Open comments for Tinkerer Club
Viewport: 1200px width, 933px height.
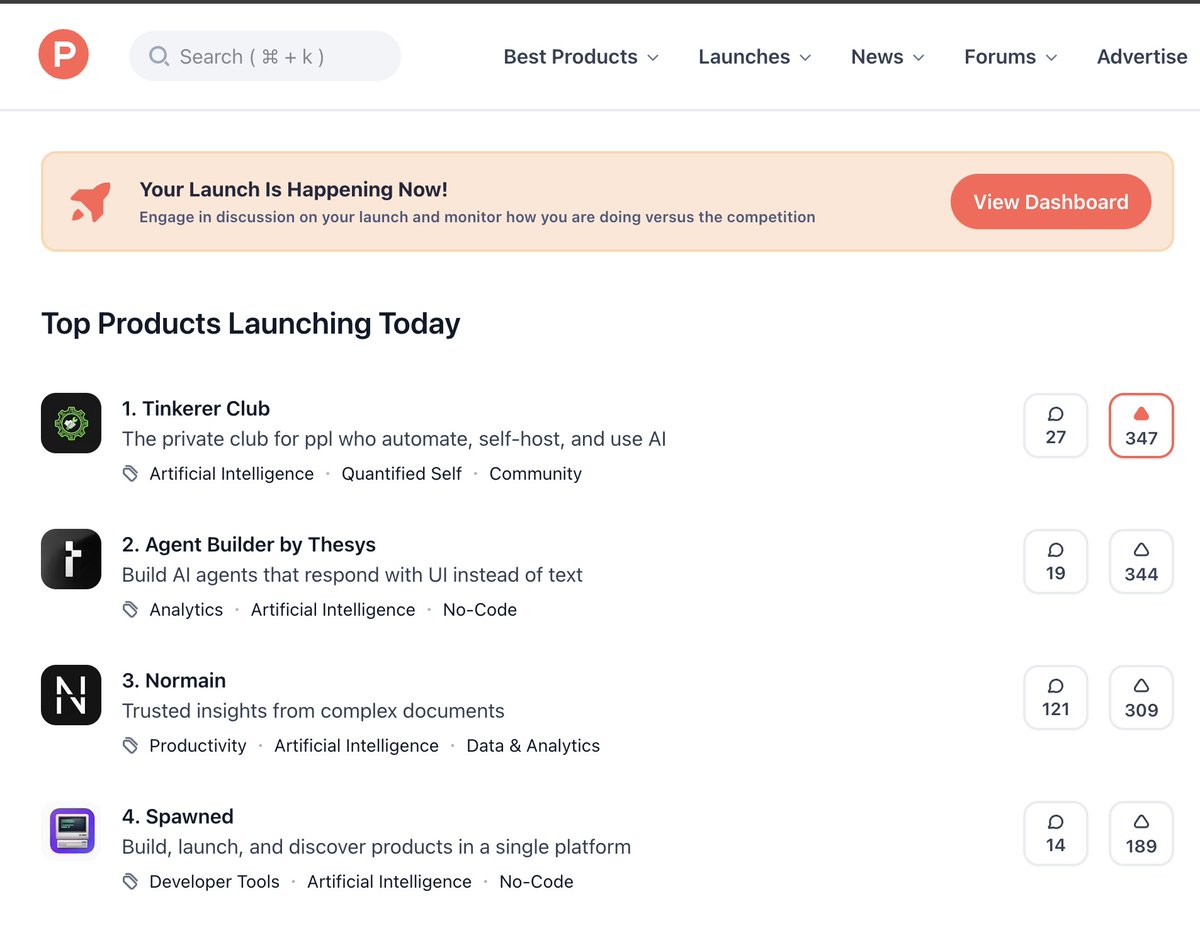1055,425
